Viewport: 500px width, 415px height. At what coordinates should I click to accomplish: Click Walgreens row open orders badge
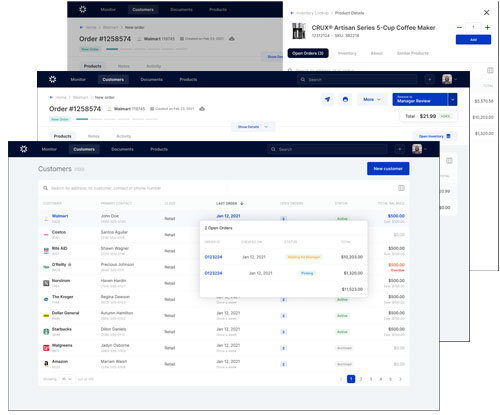point(283,348)
